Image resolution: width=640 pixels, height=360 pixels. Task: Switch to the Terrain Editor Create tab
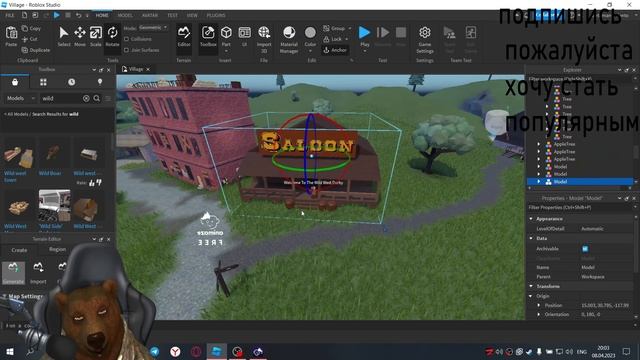(x=19, y=249)
